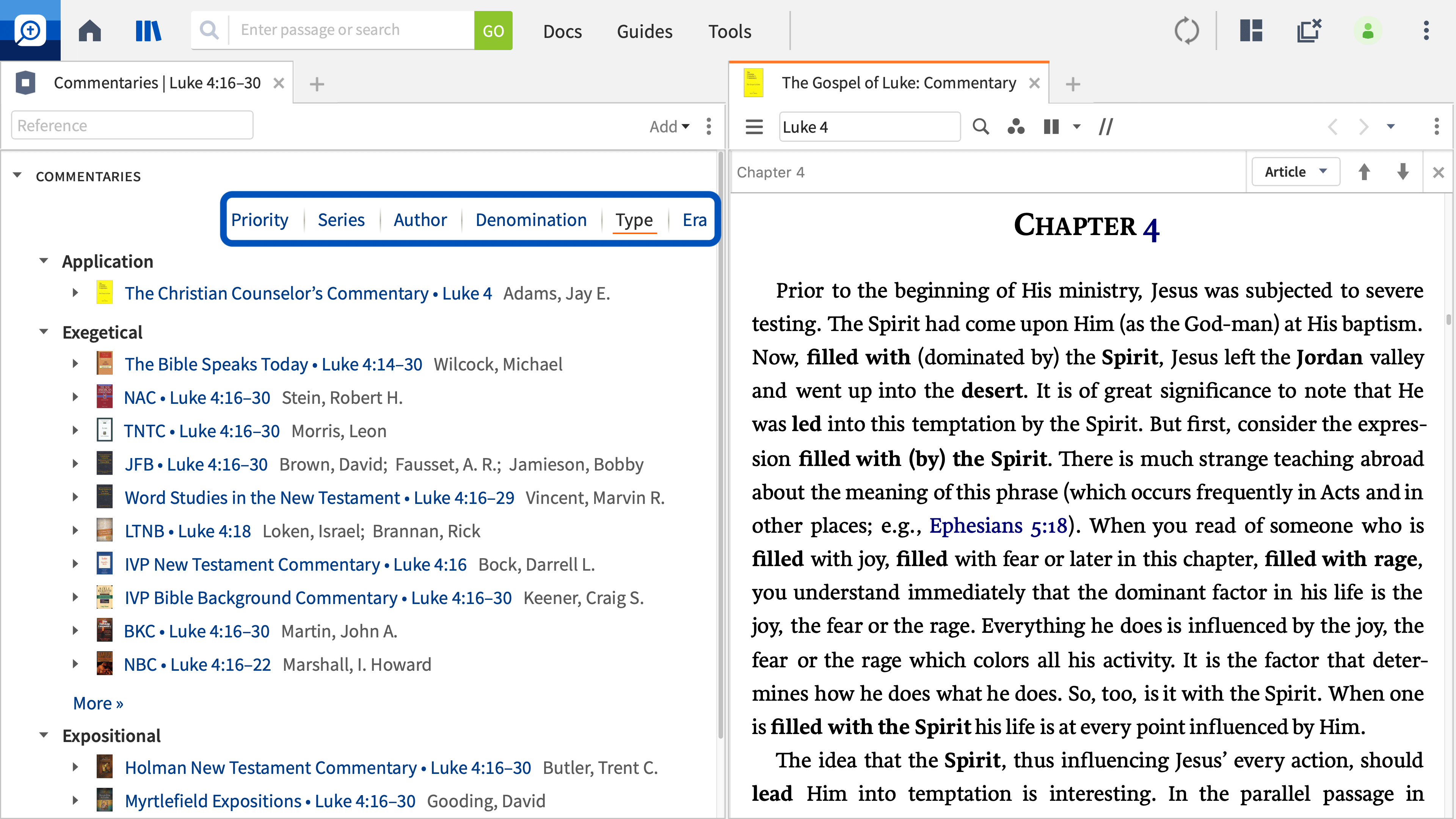1456x819 pixels.
Task: Open the Layouts icon
Action: [x=1251, y=30]
